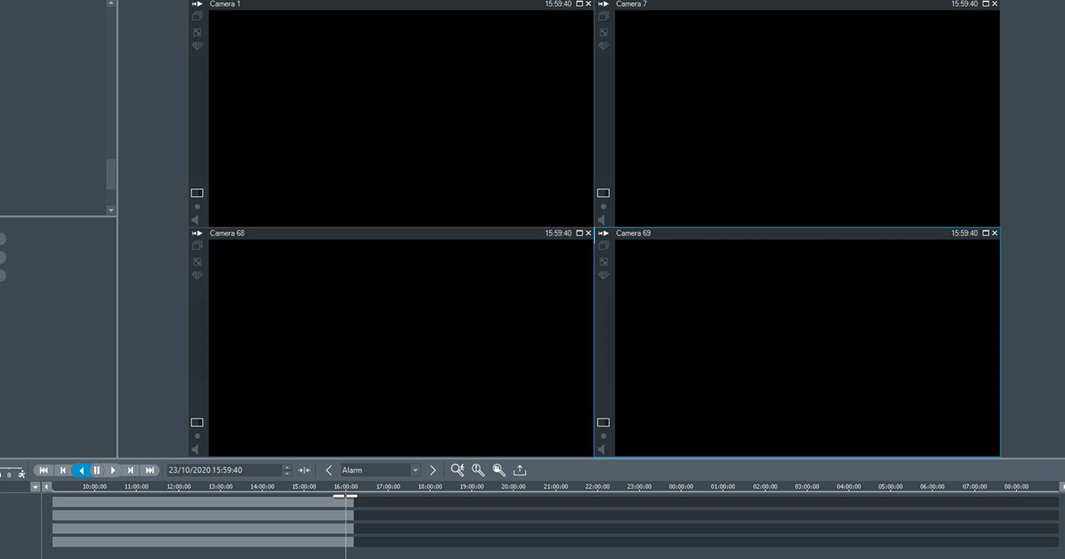Screen dimensions: 1065x559
Task: Open the timeline options down-arrow menu
Action: (x=35, y=487)
